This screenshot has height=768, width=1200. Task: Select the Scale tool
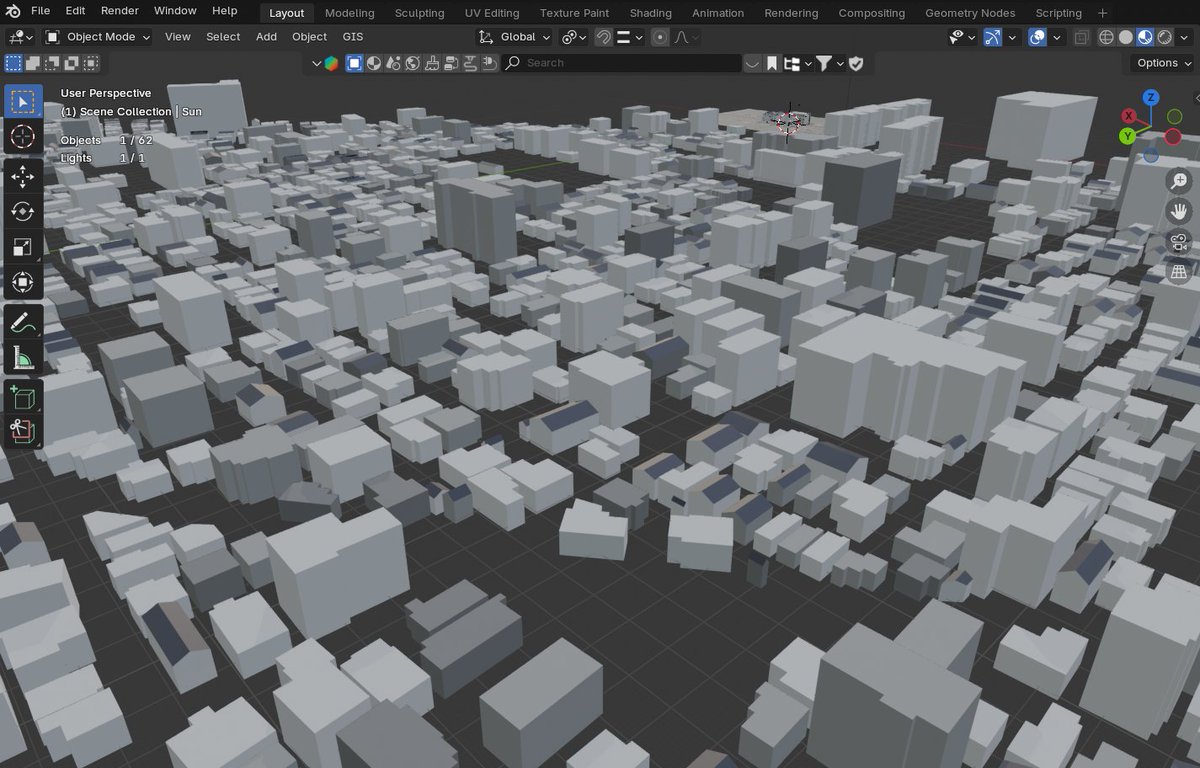click(x=23, y=247)
